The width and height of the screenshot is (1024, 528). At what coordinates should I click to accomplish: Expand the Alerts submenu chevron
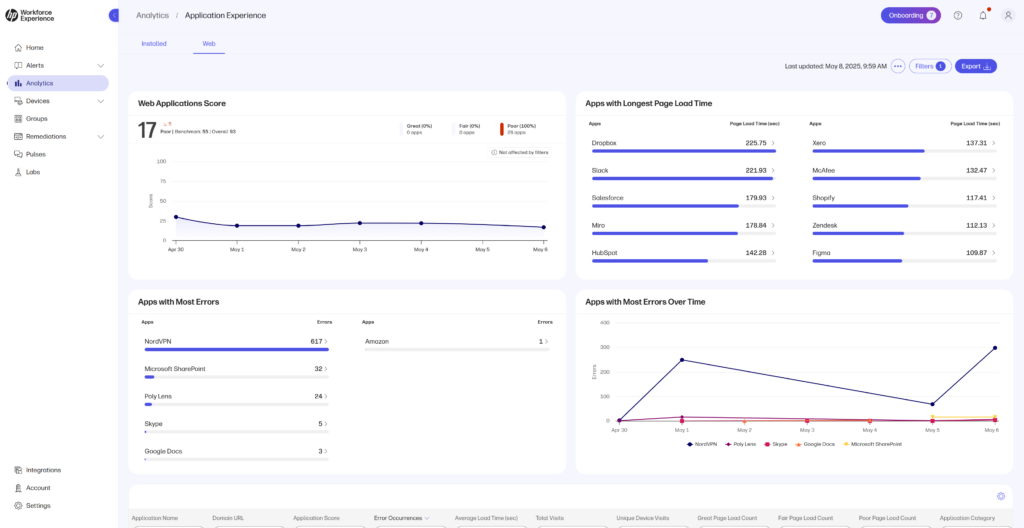(x=101, y=65)
